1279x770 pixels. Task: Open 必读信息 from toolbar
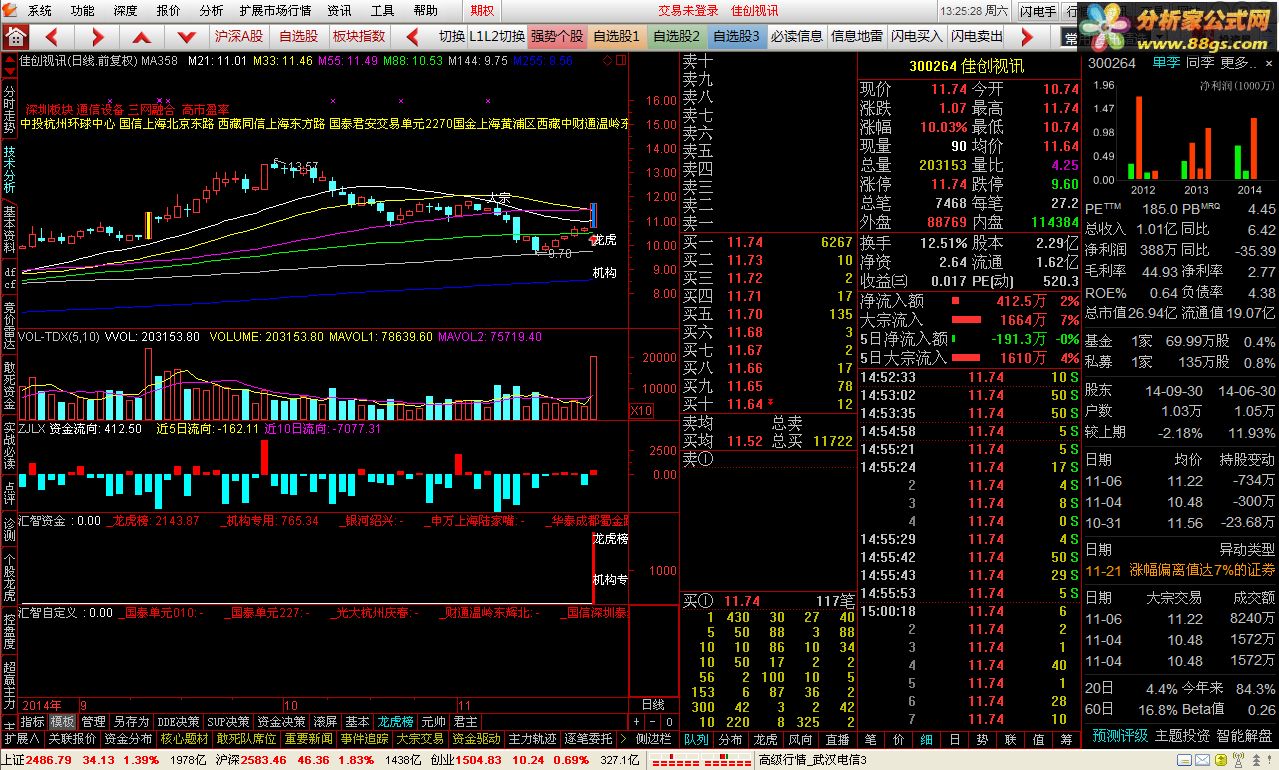797,36
